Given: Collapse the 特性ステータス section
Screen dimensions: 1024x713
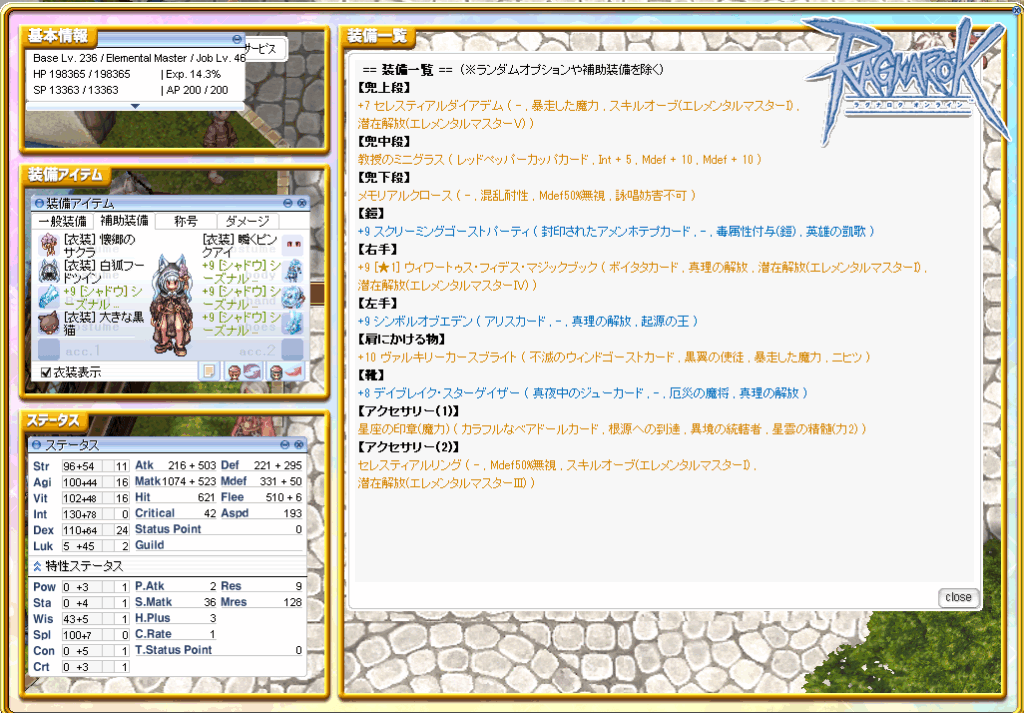Looking at the screenshot, I should [x=37, y=566].
